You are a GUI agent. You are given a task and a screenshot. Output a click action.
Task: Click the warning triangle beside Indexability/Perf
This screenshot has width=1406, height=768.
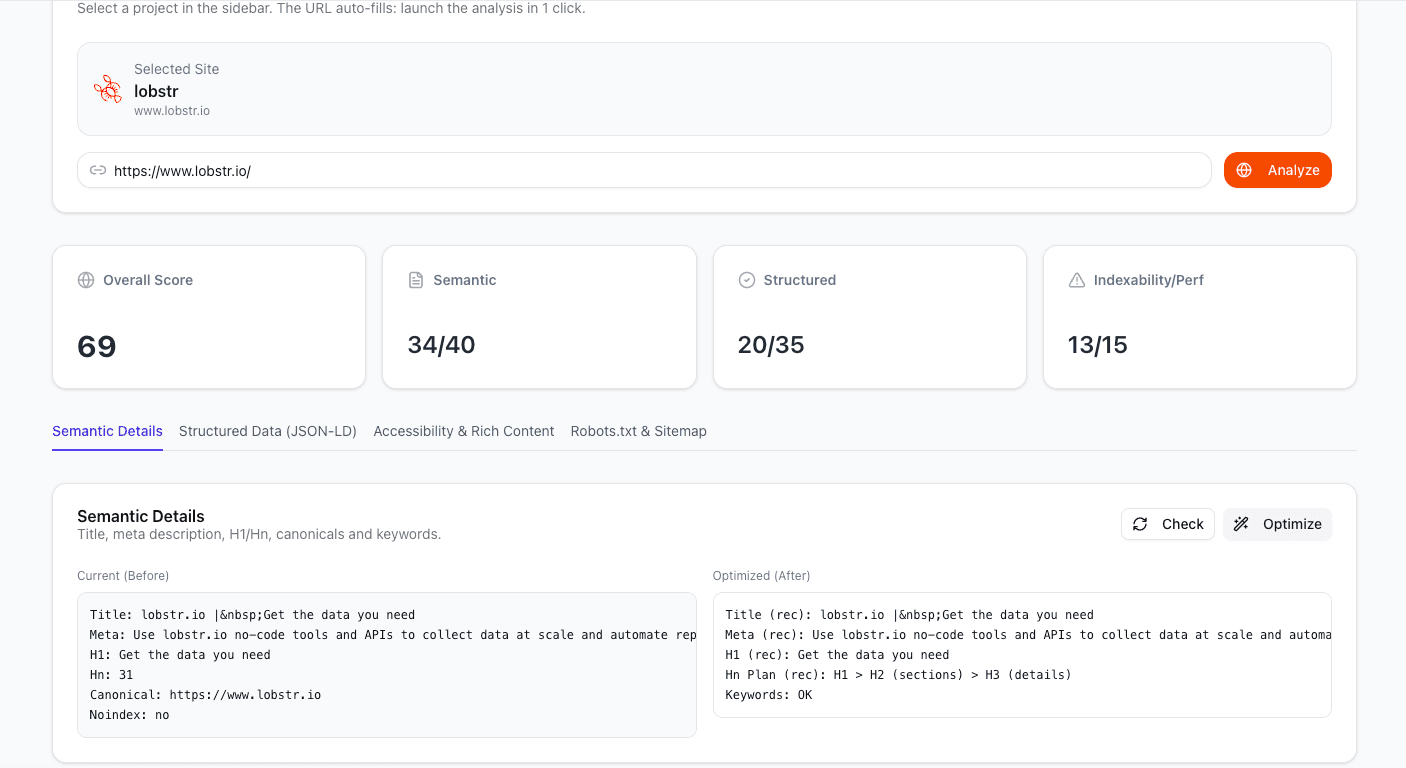[x=1076, y=280]
